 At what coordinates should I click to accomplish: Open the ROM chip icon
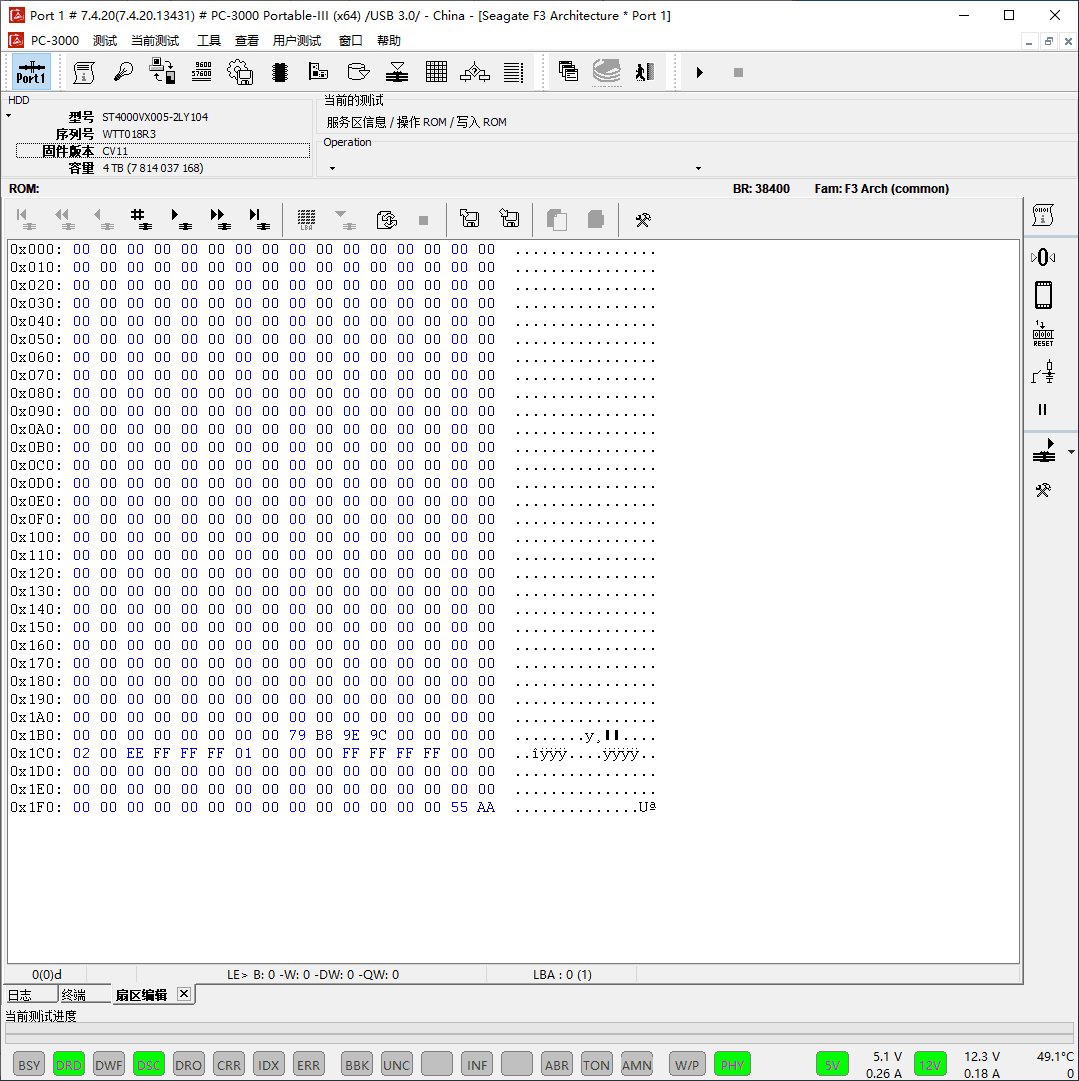pos(279,72)
